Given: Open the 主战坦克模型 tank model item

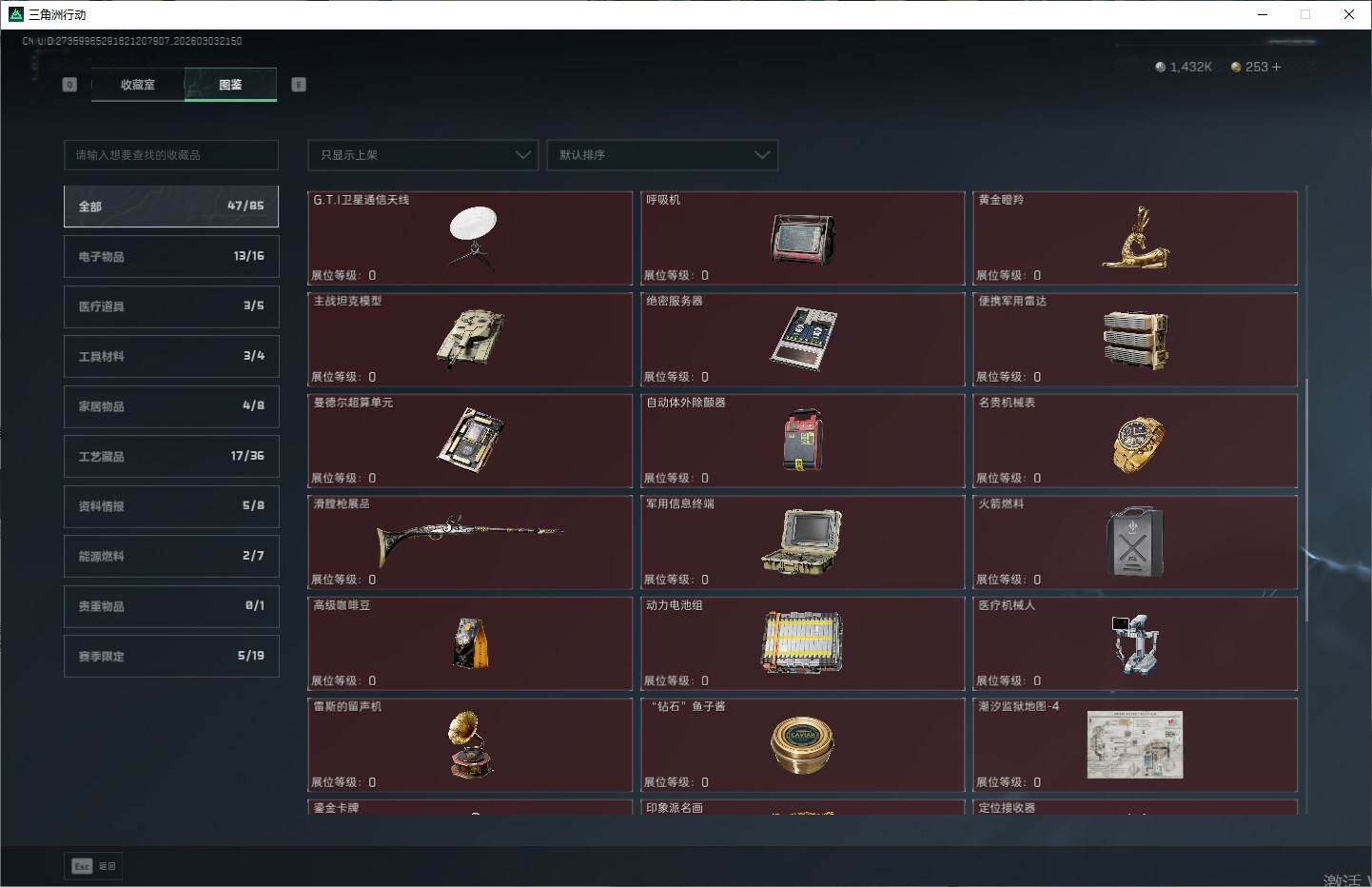Looking at the screenshot, I should click(x=471, y=338).
